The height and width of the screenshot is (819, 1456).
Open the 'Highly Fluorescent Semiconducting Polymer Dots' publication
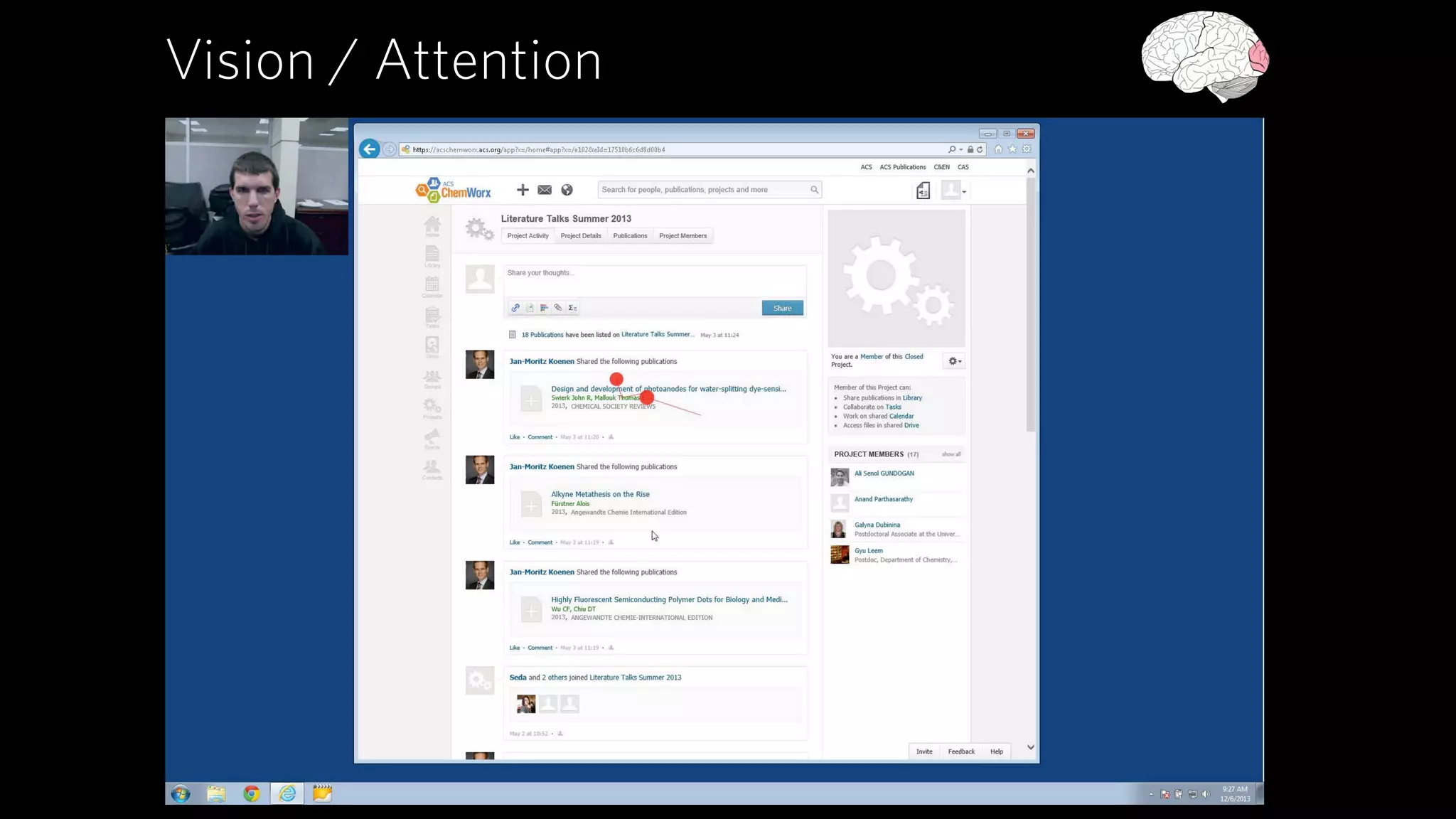pyautogui.click(x=669, y=599)
